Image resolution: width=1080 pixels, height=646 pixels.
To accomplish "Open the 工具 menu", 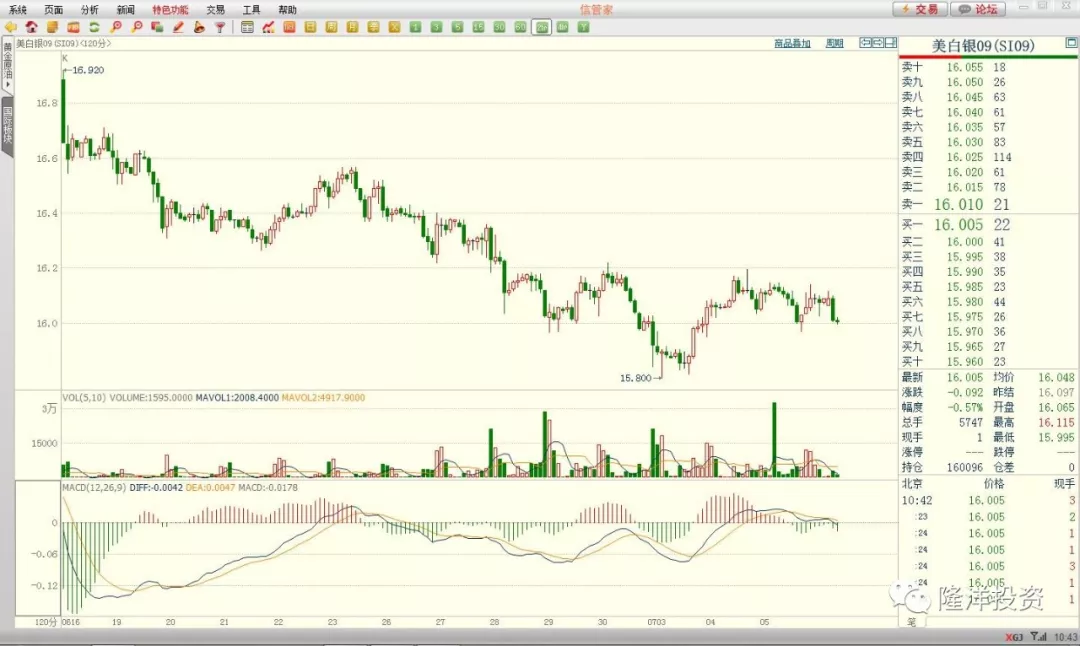I will pyautogui.click(x=251, y=10).
